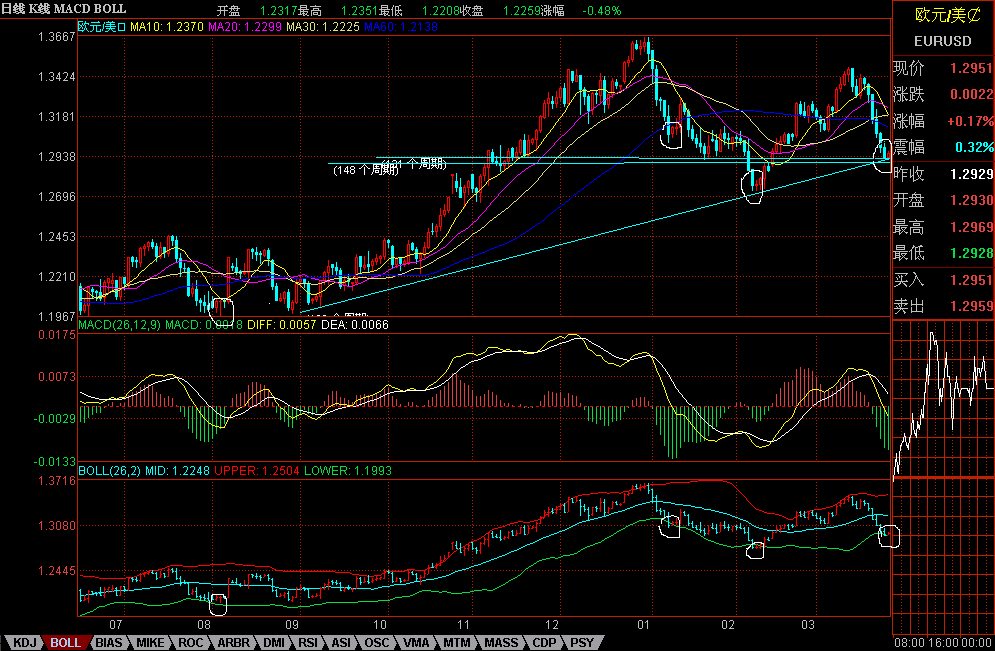
Task: Select the ROC indicator tab
Action: (190, 643)
